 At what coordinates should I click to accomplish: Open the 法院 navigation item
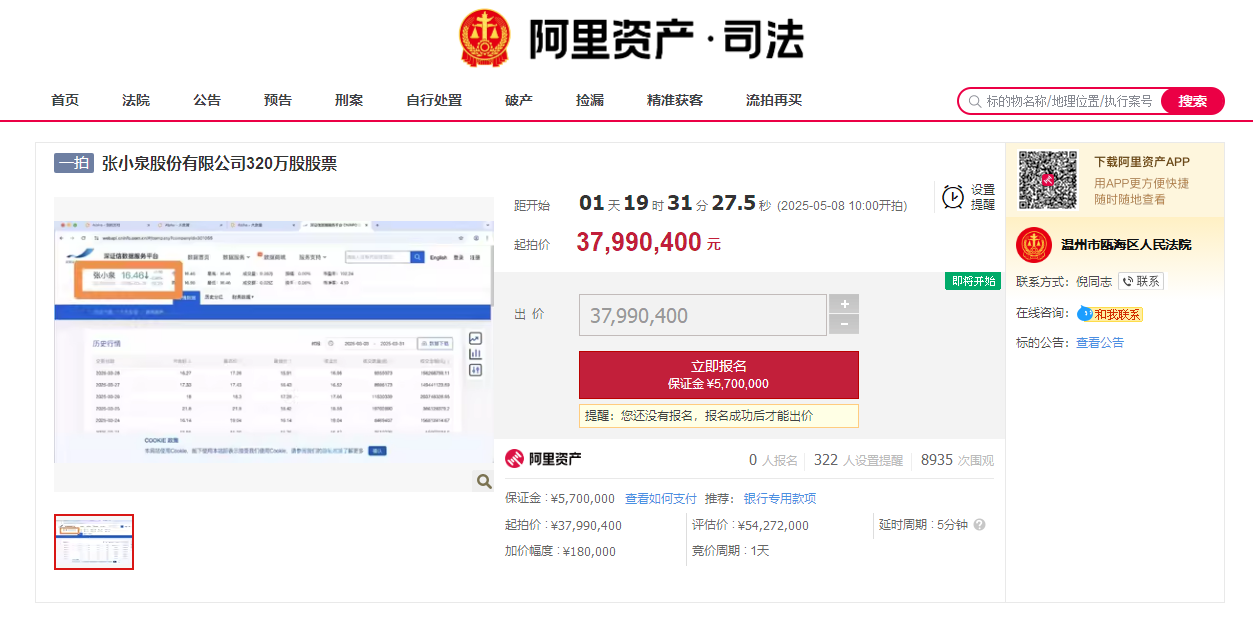tap(136, 100)
